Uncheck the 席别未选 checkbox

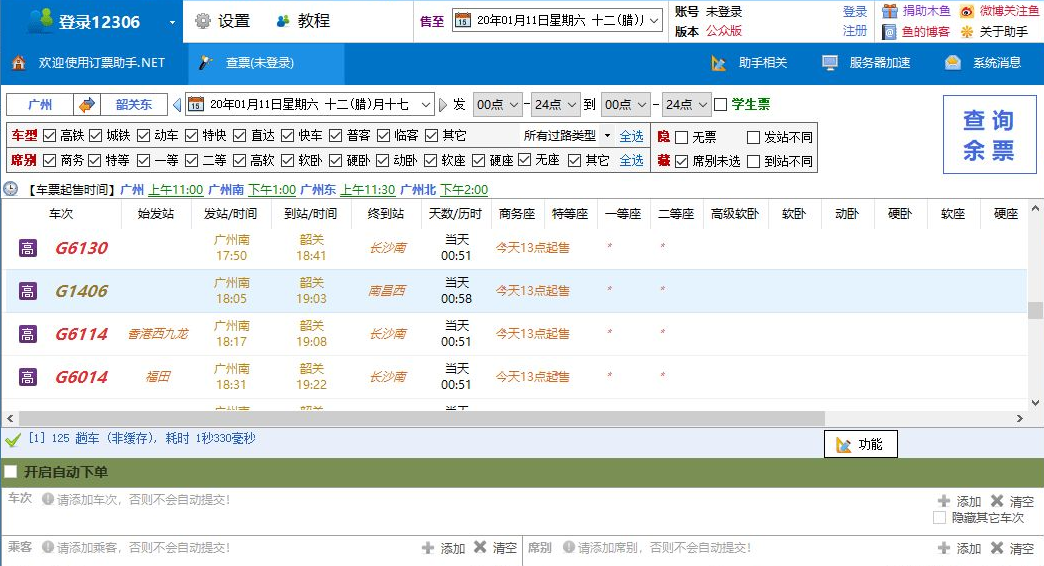tap(681, 161)
